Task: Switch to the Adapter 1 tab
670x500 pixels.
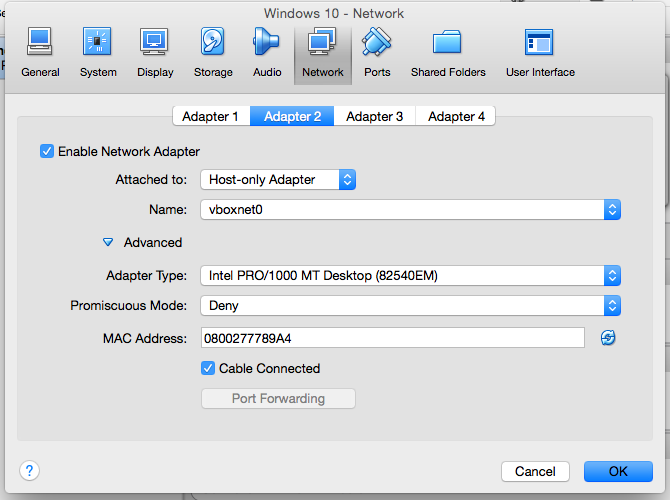Action: [210, 116]
